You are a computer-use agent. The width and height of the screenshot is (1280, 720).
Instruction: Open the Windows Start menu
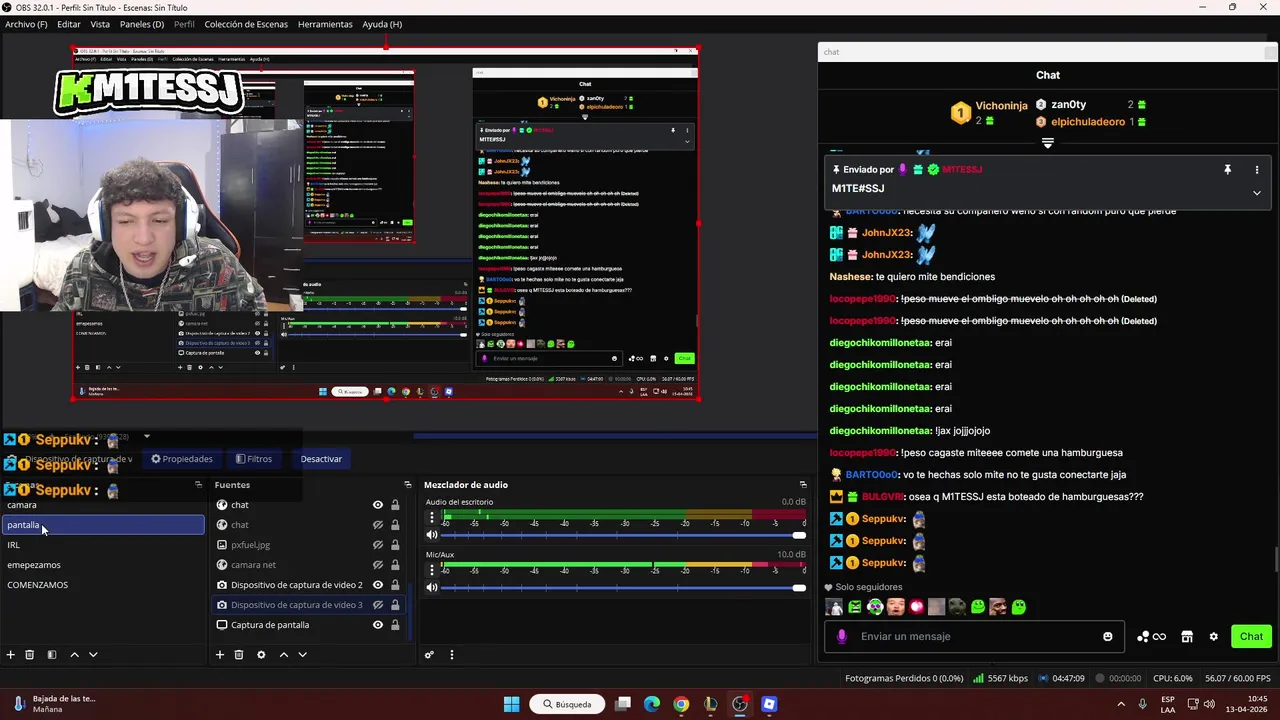511,704
